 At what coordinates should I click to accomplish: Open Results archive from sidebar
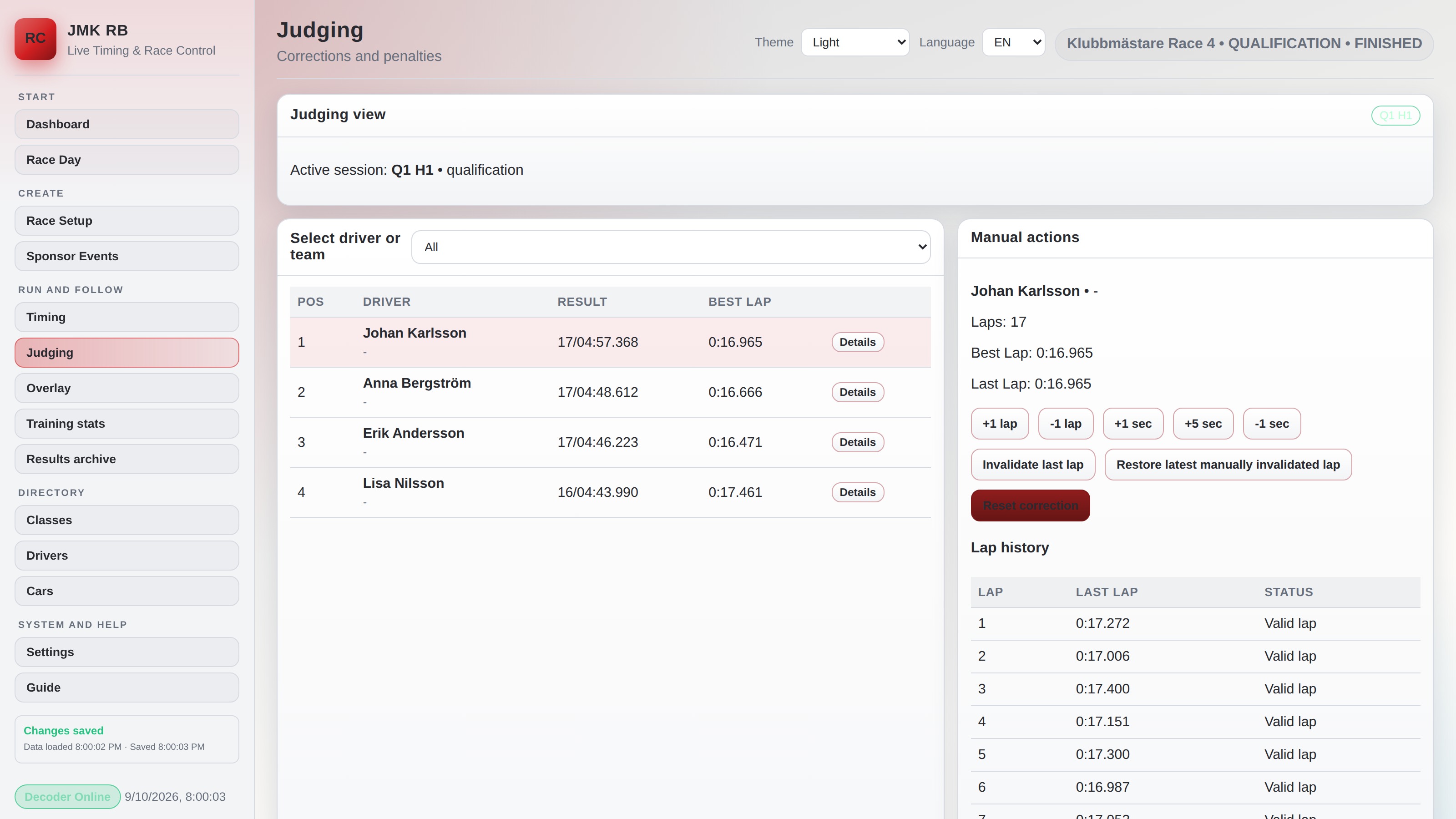[126, 459]
